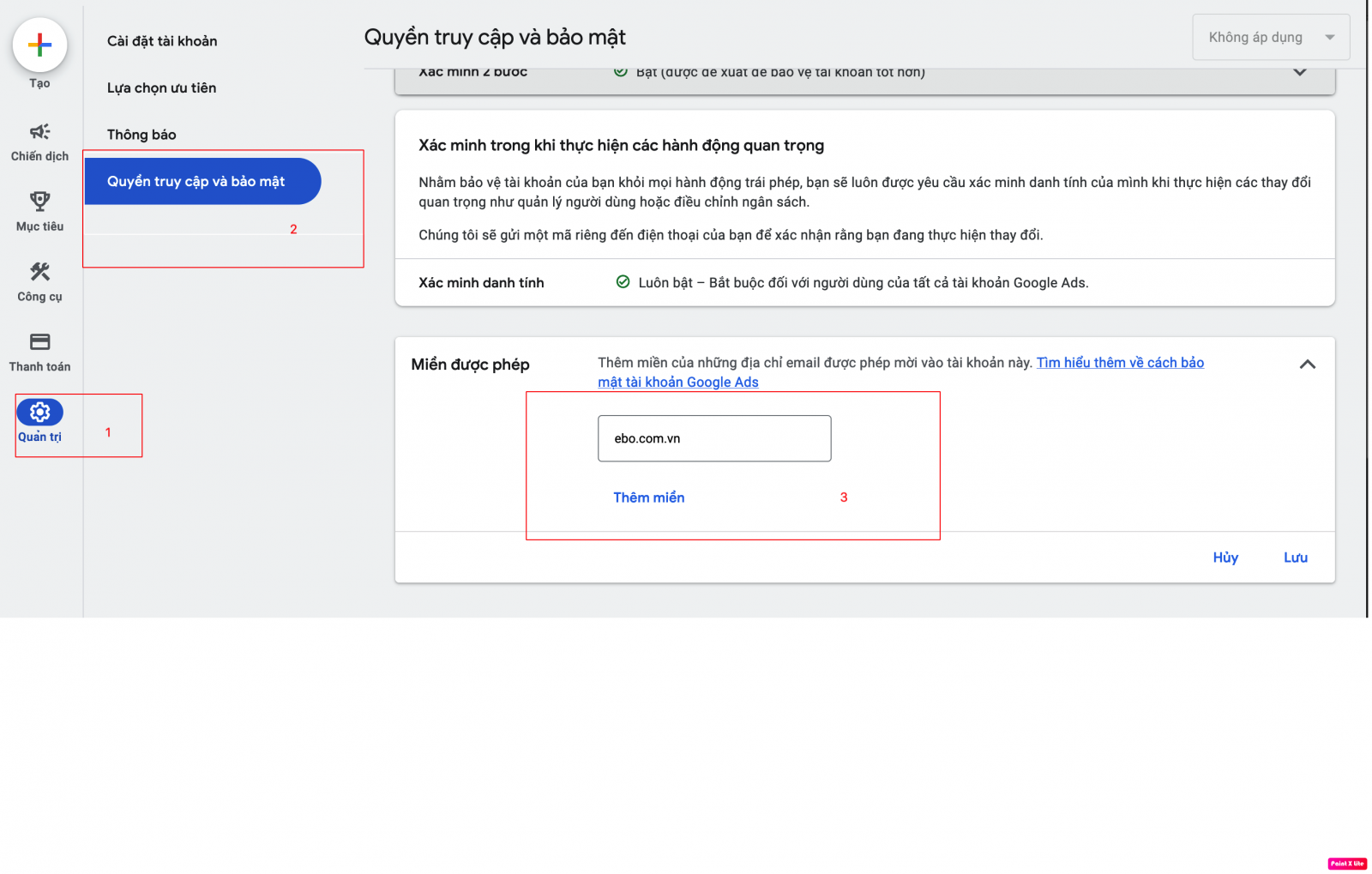Click text Luôn bật – Bắt buộc
The height and width of the screenshot is (874, 1372).
point(864,283)
